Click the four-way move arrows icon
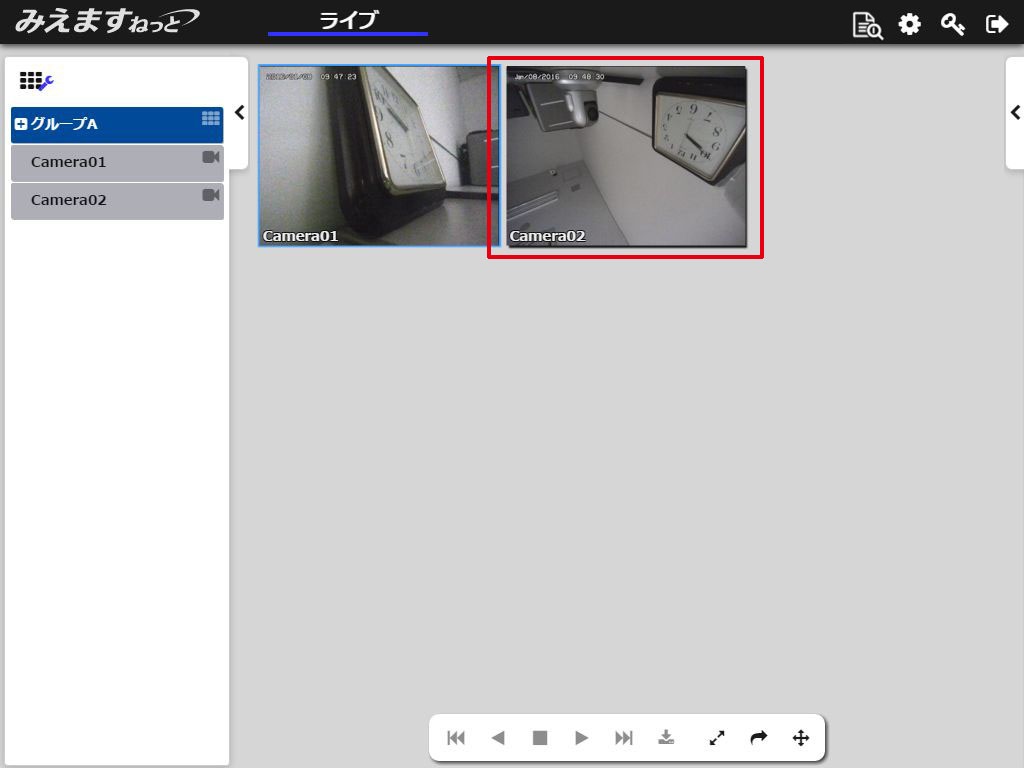 coord(800,738)
